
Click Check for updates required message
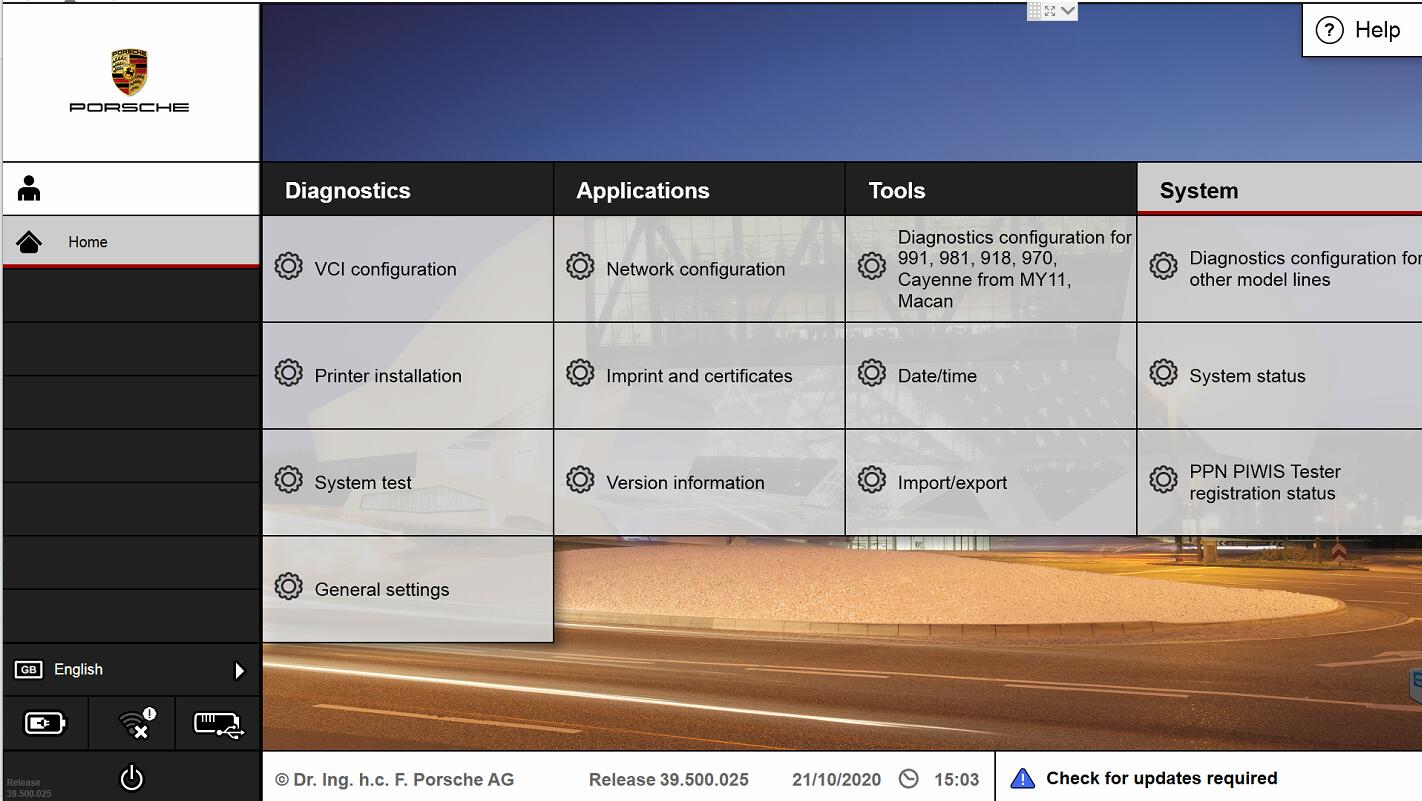[x=1162, y=778]
